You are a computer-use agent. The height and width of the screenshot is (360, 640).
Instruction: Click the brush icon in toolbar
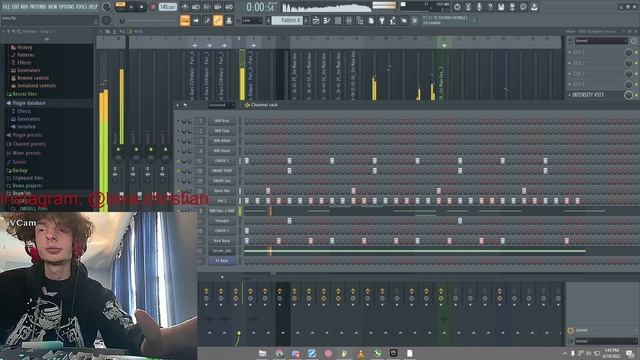click(x=207, y=20)
